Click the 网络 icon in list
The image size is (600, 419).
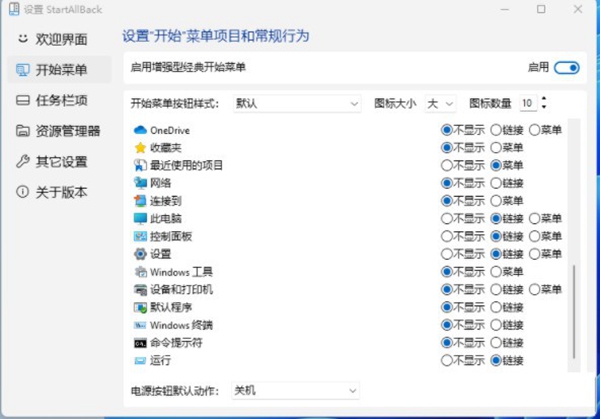click(x=140, y=183)
